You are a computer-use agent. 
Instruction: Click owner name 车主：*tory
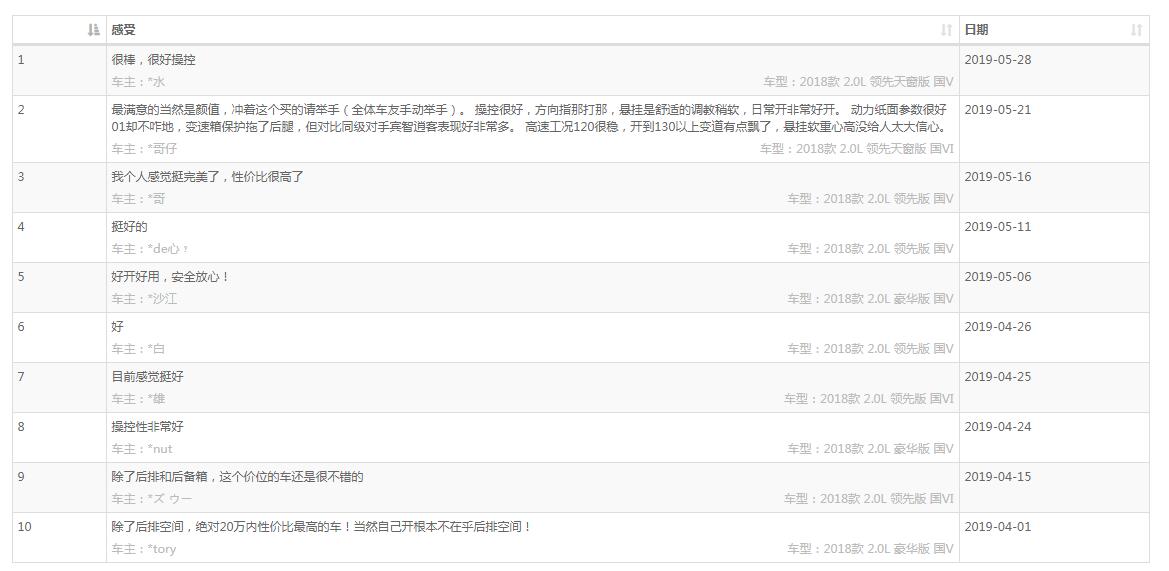144,549
